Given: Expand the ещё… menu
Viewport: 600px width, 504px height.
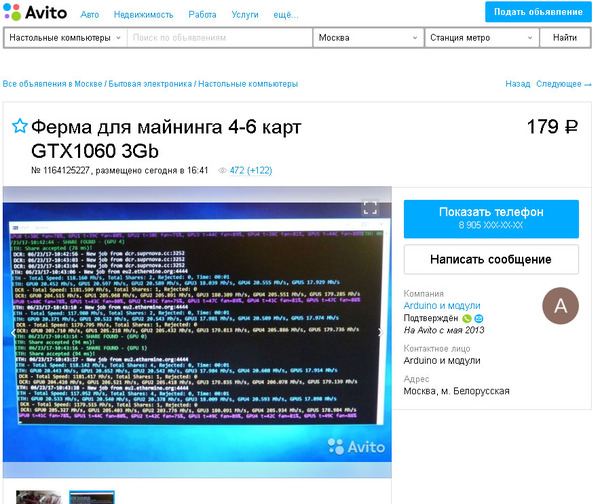Looking at the screenshot, I should tap(285, 15).
